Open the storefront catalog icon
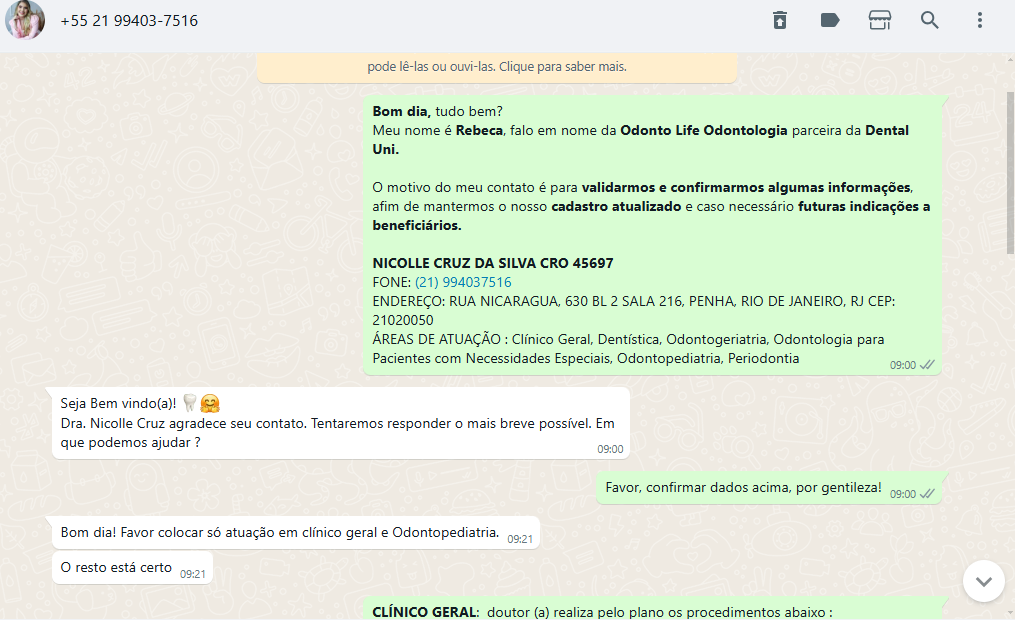1015x620 pixels. point(880,21)
